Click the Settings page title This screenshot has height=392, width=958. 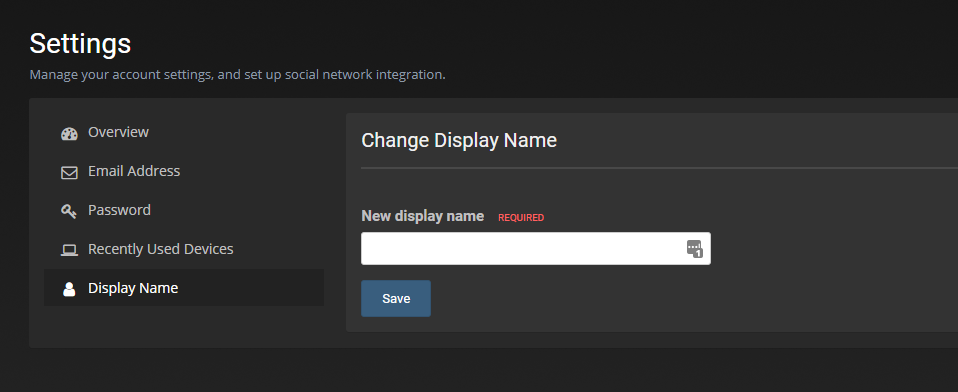80,43
